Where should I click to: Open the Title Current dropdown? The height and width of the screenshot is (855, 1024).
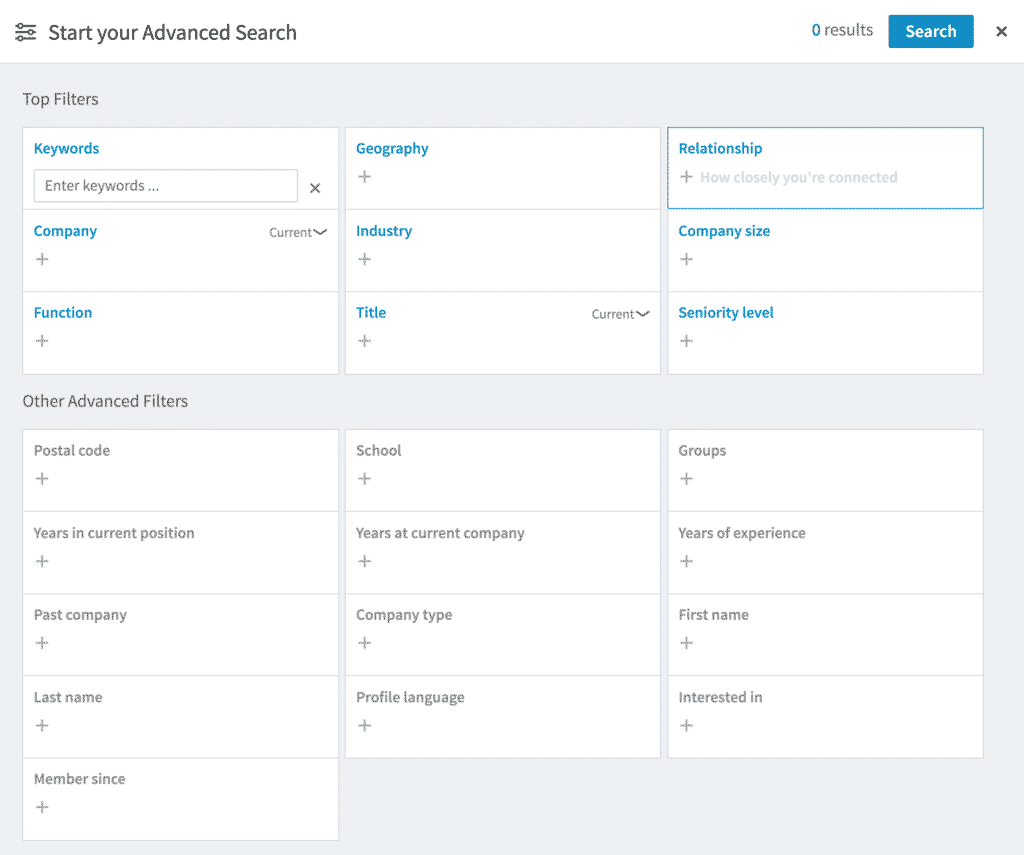coord(620,314)
